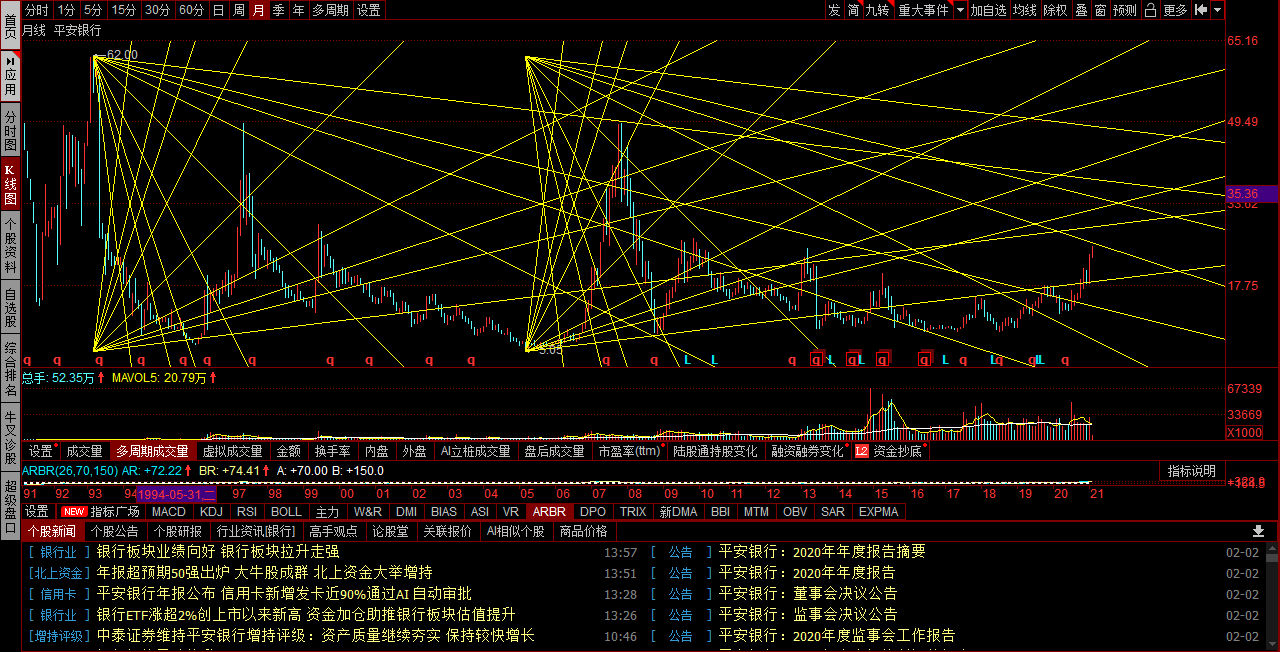
Task: Switch to 季 quarterly period
Action: point(278,10)
